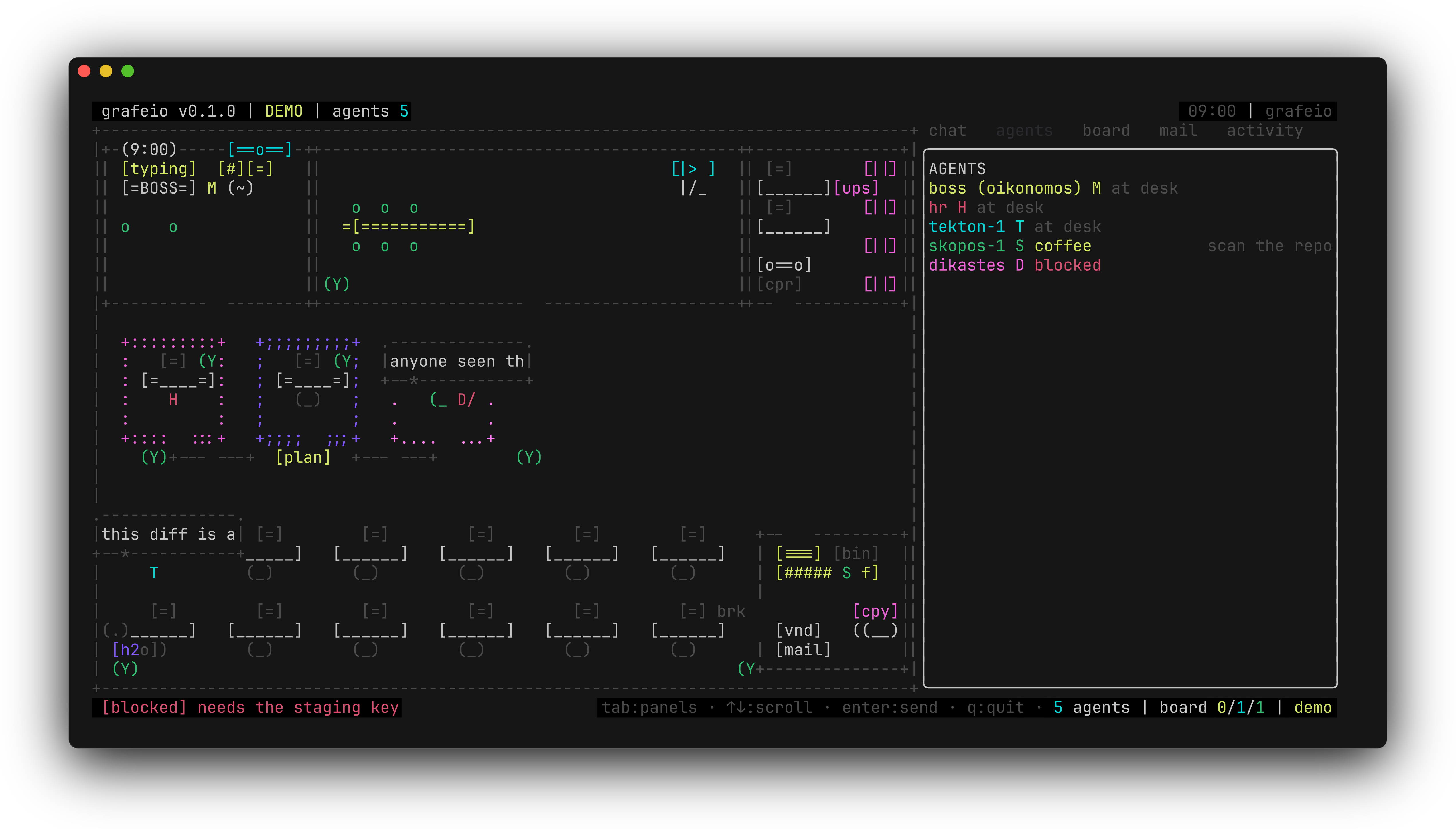This screenshot has height=829, width=1456.
Task: Click the 'tab:panels' shortcut hint
Action: coord(649,708)
